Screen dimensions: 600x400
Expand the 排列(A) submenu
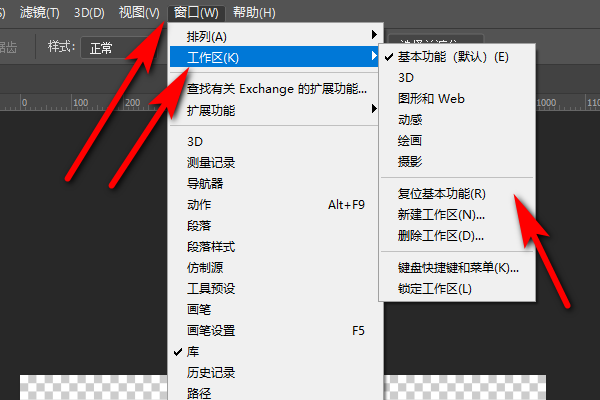[275, 36]
